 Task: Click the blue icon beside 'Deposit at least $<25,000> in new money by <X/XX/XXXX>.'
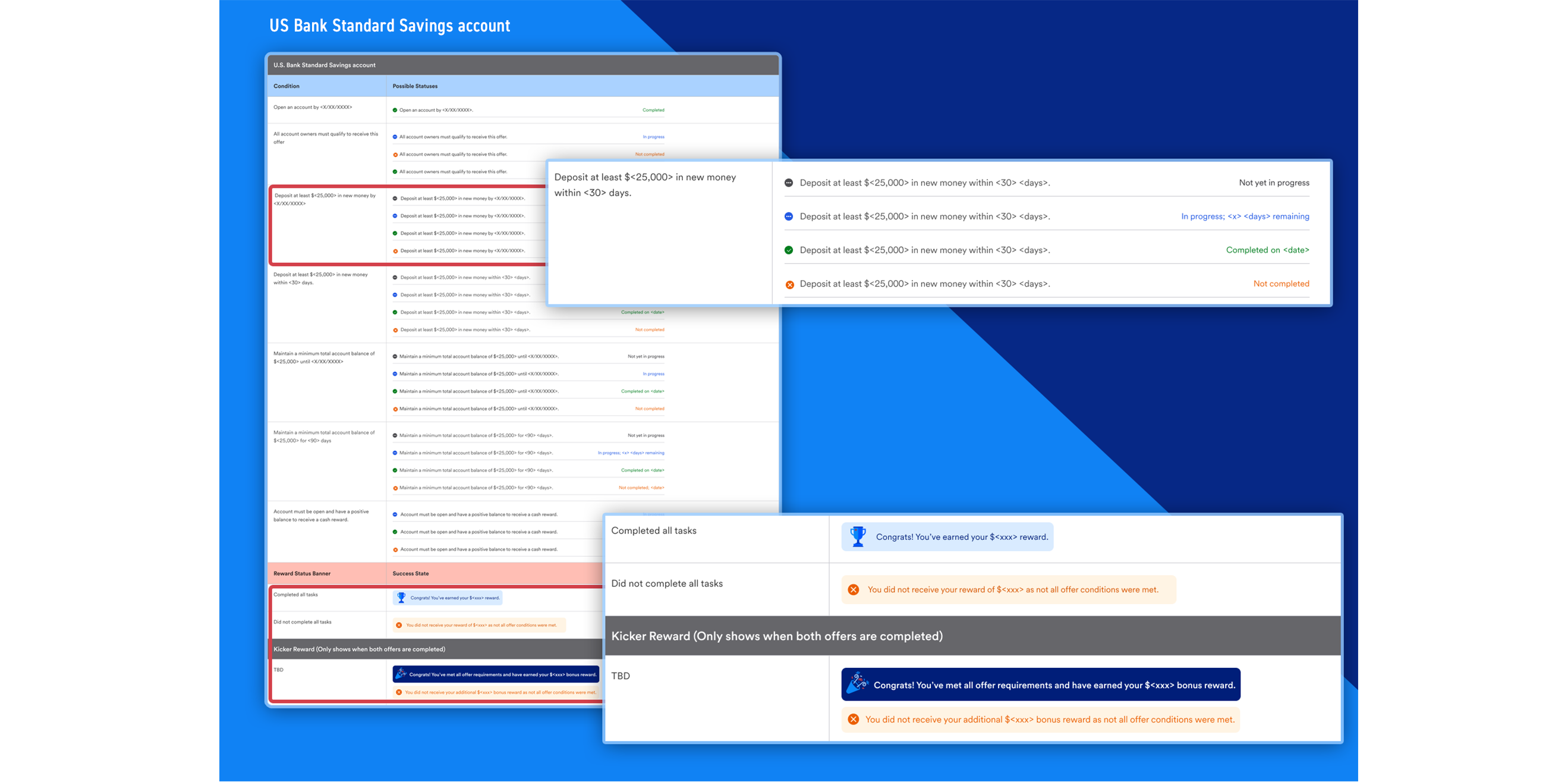click(395, 216)
